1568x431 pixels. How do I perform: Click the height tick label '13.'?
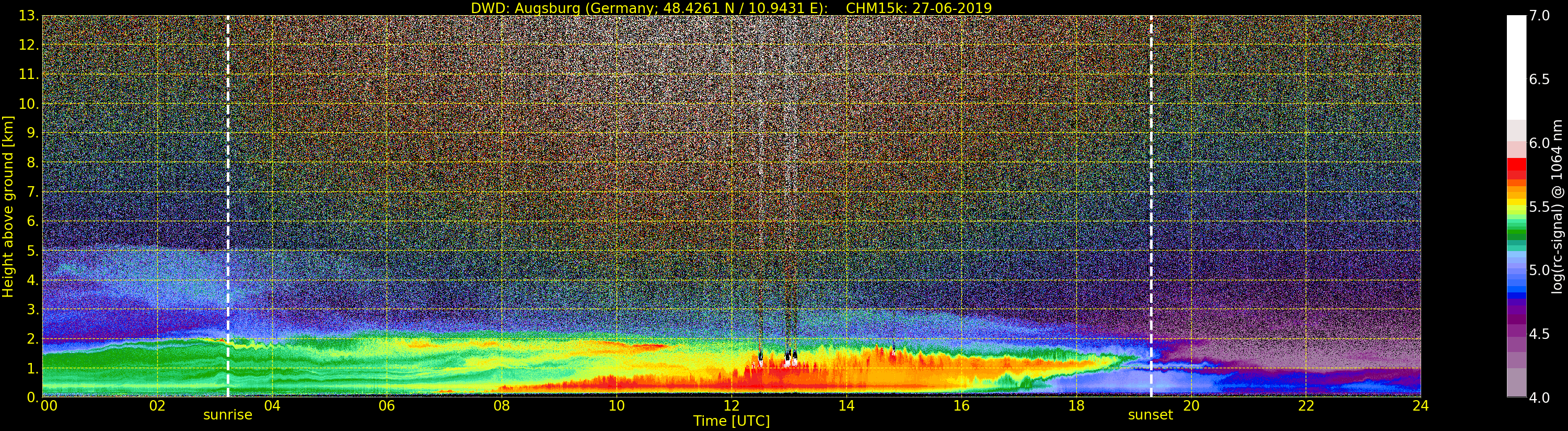click(x=29, y=16)
